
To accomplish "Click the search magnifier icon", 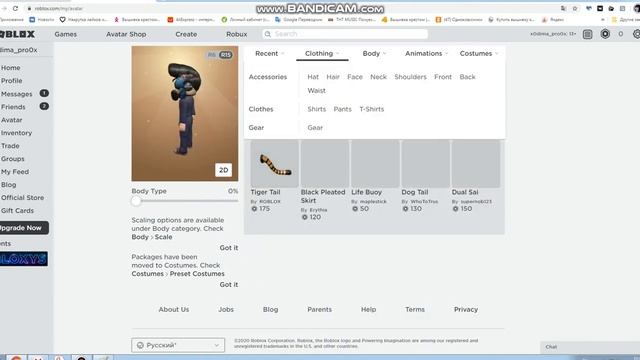I will click(x=268, y=34).
